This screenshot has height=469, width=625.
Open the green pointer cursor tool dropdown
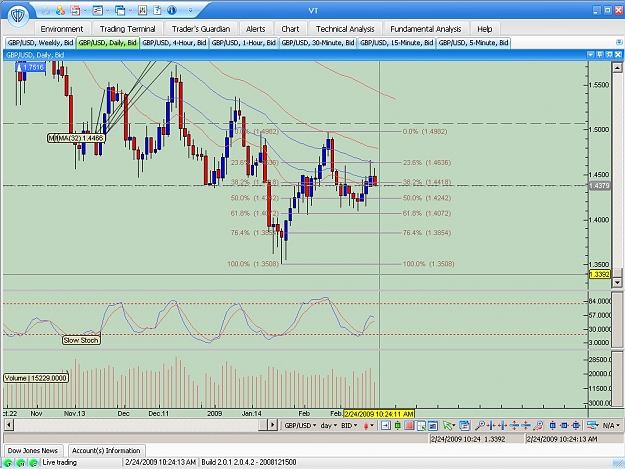tap(449, 426)
